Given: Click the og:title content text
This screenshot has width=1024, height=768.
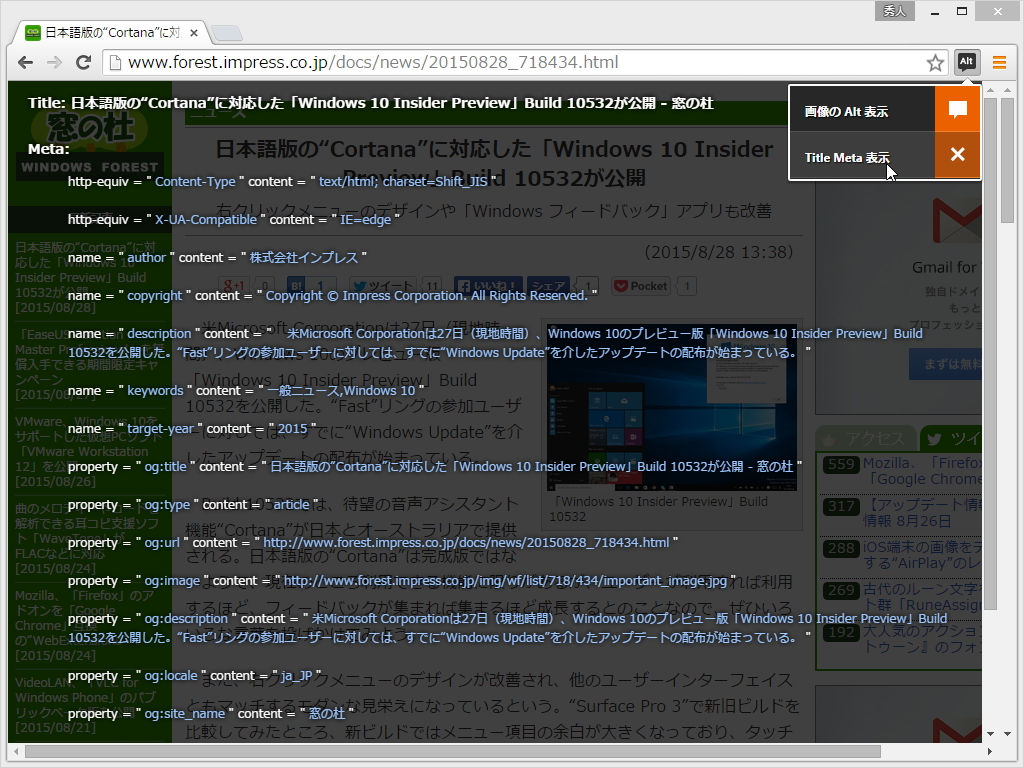Looking at the screenshot, I should click(x=532, y=467).
